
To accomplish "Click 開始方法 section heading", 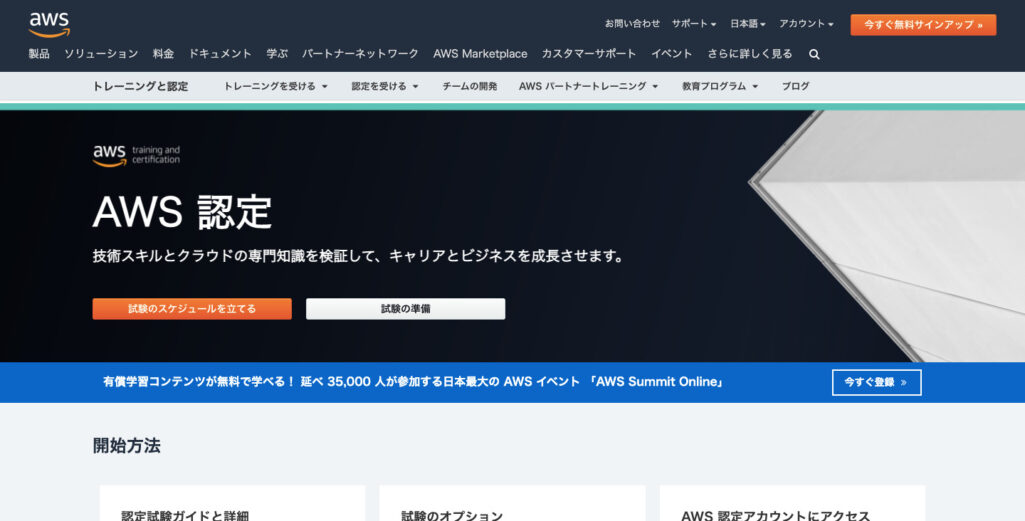I will (127, 446).
